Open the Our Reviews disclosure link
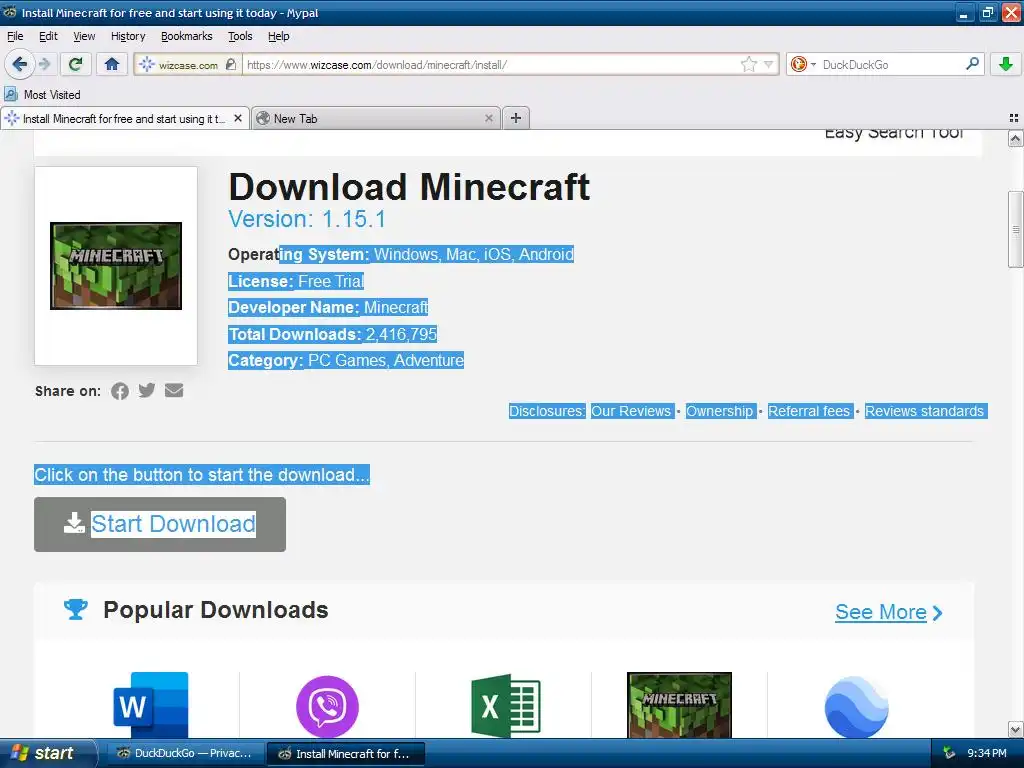Screen dimensions: 1024x768 tap(631, 411)
